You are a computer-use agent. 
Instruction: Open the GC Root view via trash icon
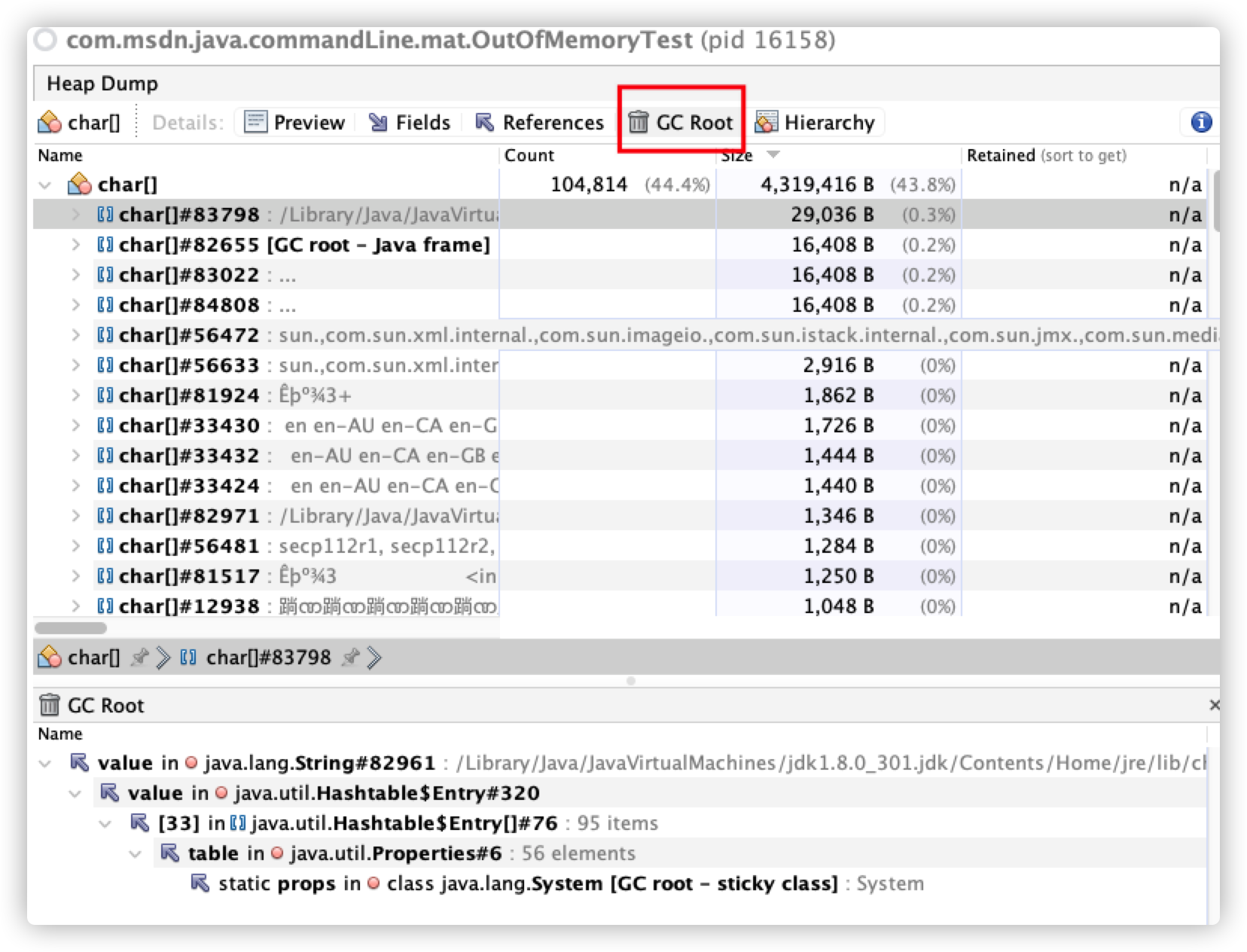coord(639,122)
